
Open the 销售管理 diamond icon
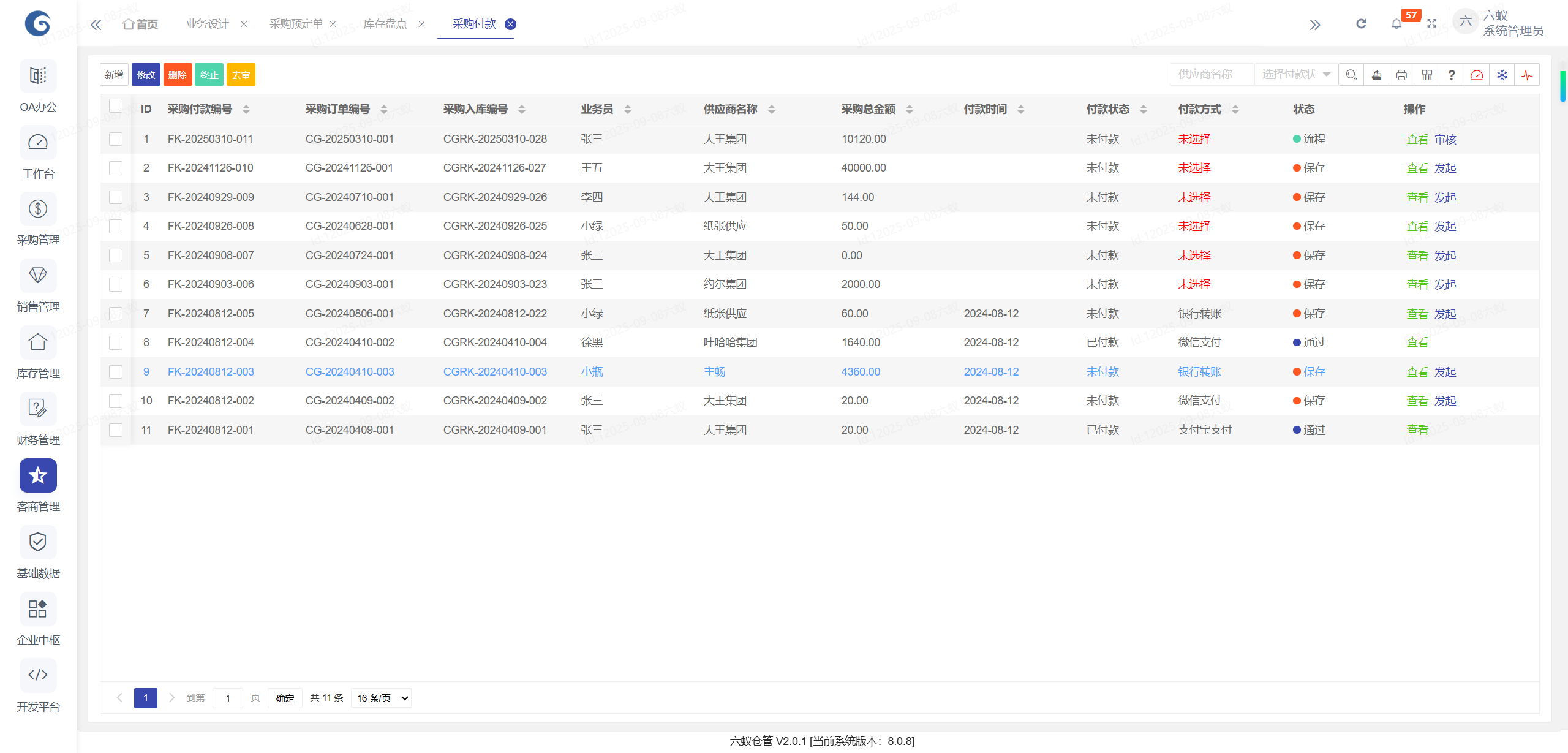(x=38, y=276)
